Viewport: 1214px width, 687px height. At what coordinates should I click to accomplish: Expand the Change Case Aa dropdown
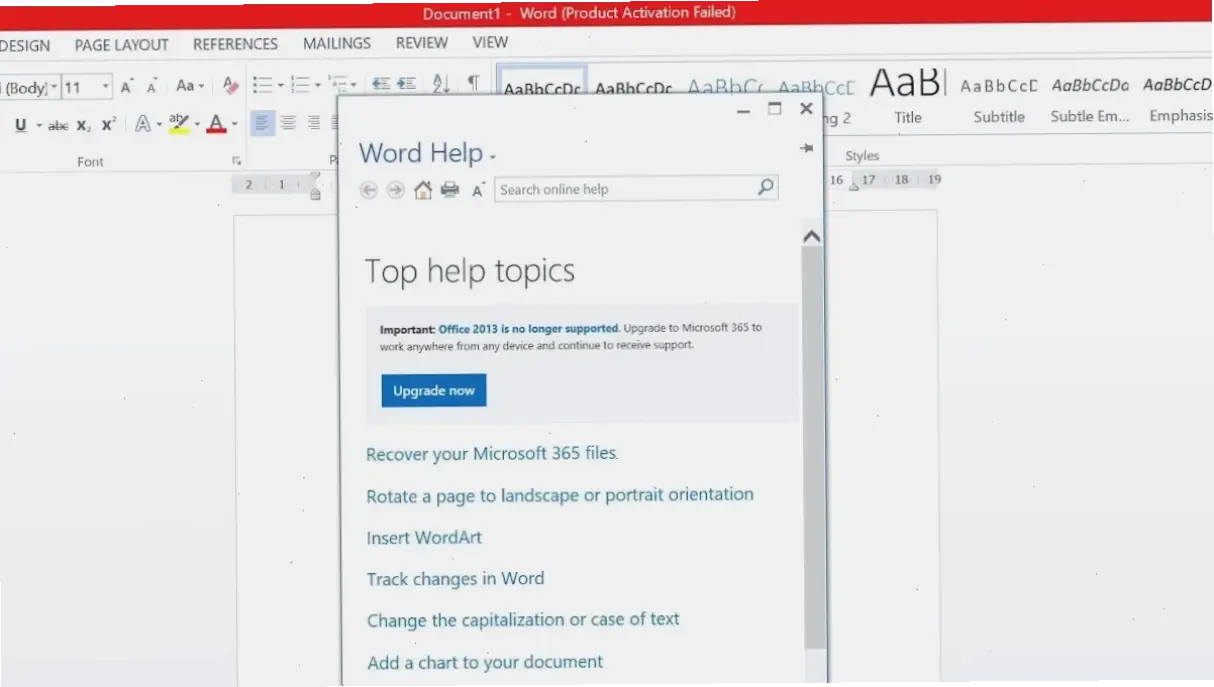click(x=190, y=86)
